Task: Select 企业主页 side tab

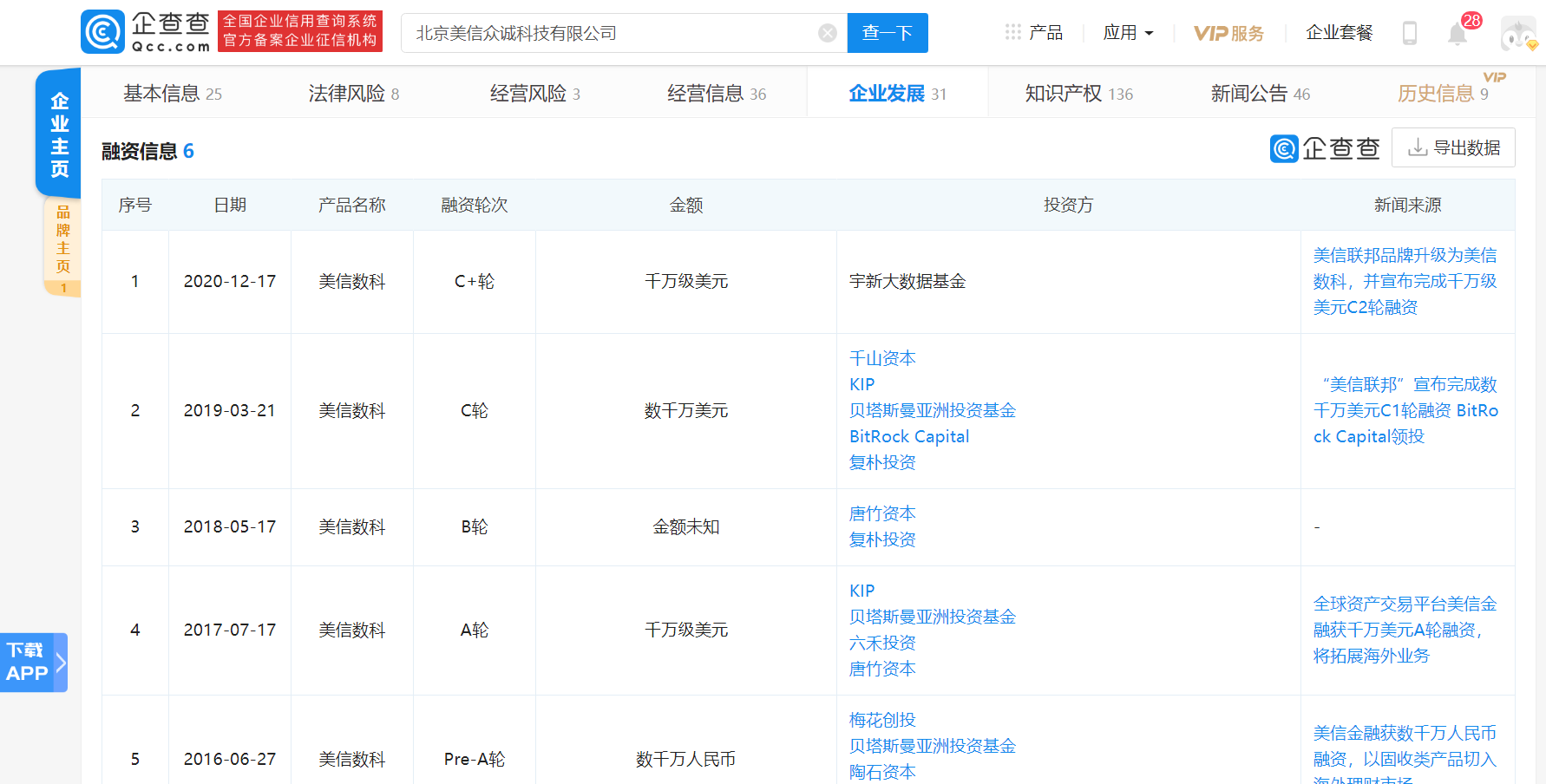Action: pyautogui.click(x=58, y=134)
